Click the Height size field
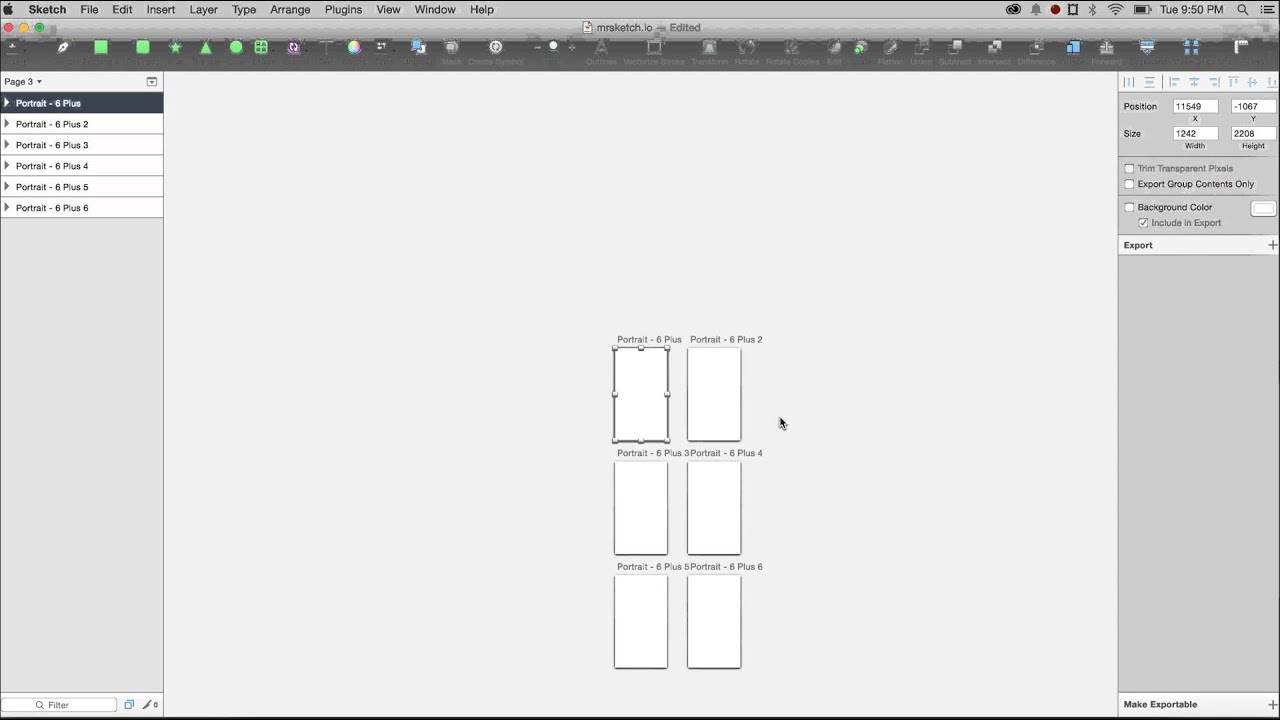This screenshot has height=720, width=1280. [x=1253, y=133]
